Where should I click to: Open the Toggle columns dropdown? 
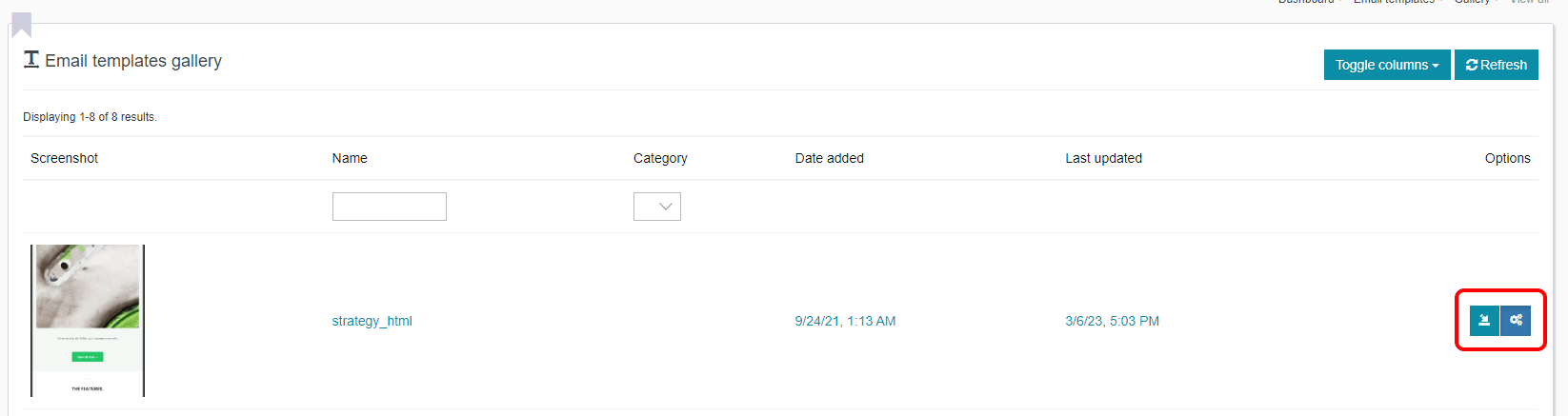1387,65
